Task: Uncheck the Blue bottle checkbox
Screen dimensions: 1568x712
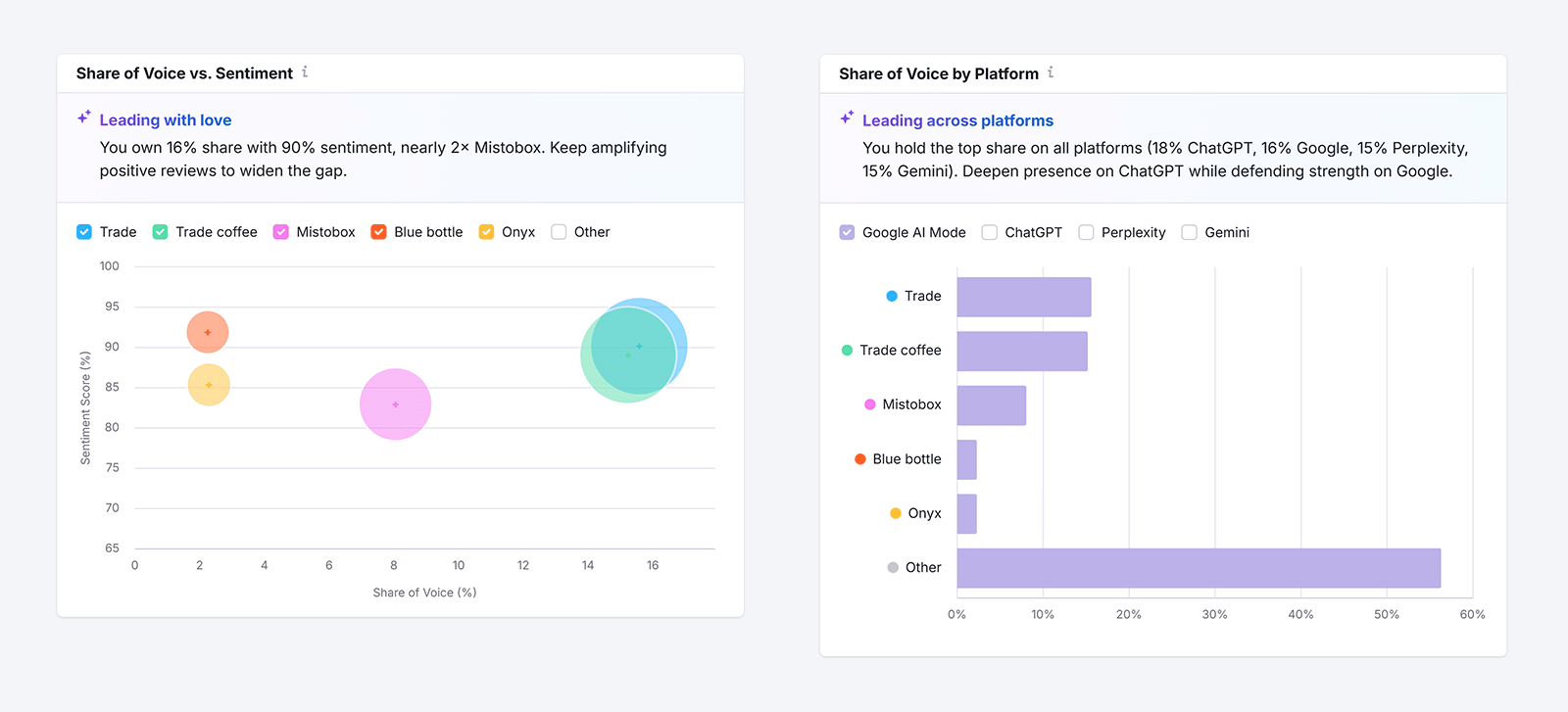Action: point(378,232)
